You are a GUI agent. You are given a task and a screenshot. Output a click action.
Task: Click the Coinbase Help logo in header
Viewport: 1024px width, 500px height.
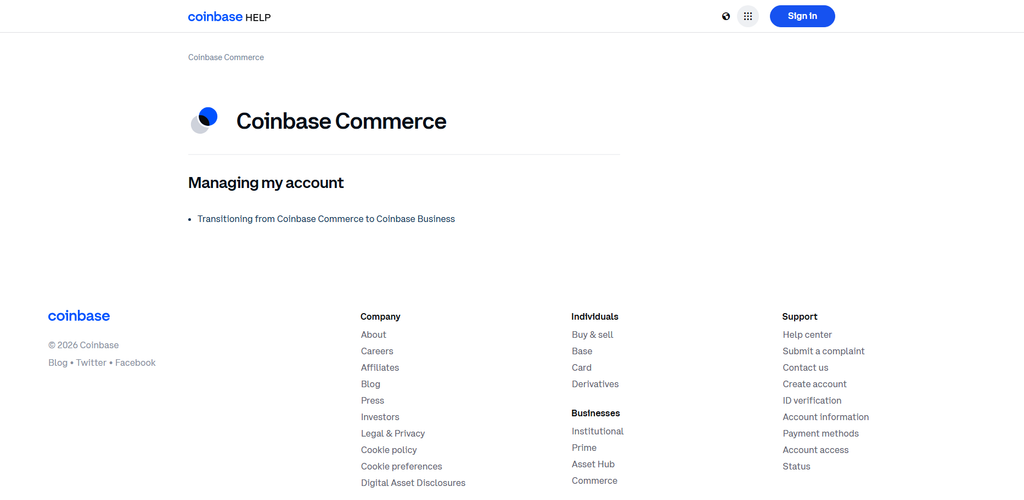[x=229, y=17]
